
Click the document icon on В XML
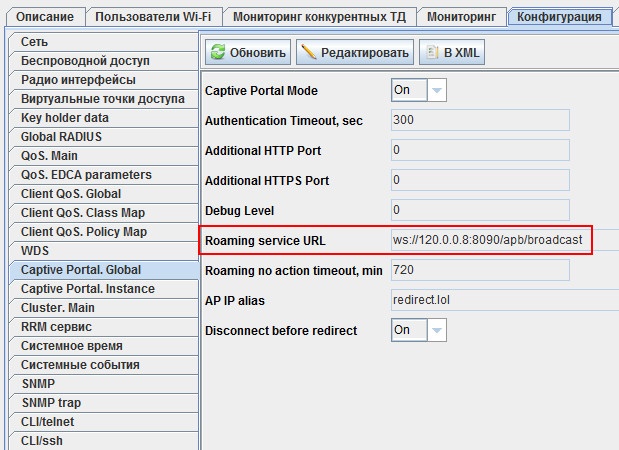(432, 53)
